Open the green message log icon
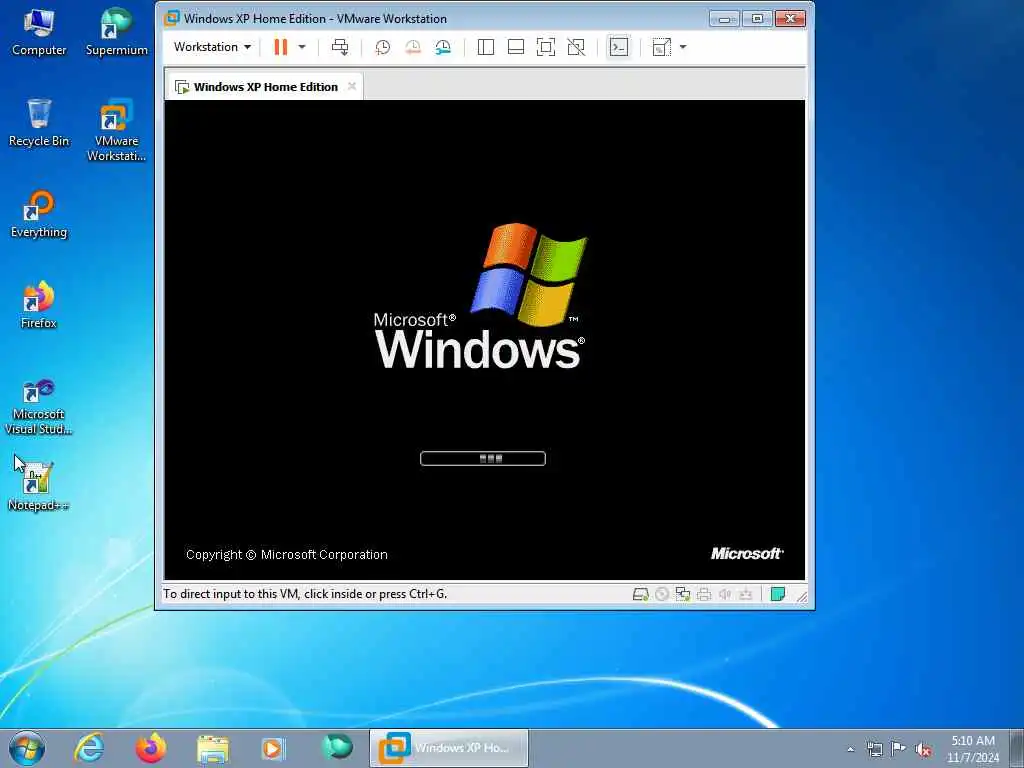This screenshot has height=768, width=1024. (778, 594)
